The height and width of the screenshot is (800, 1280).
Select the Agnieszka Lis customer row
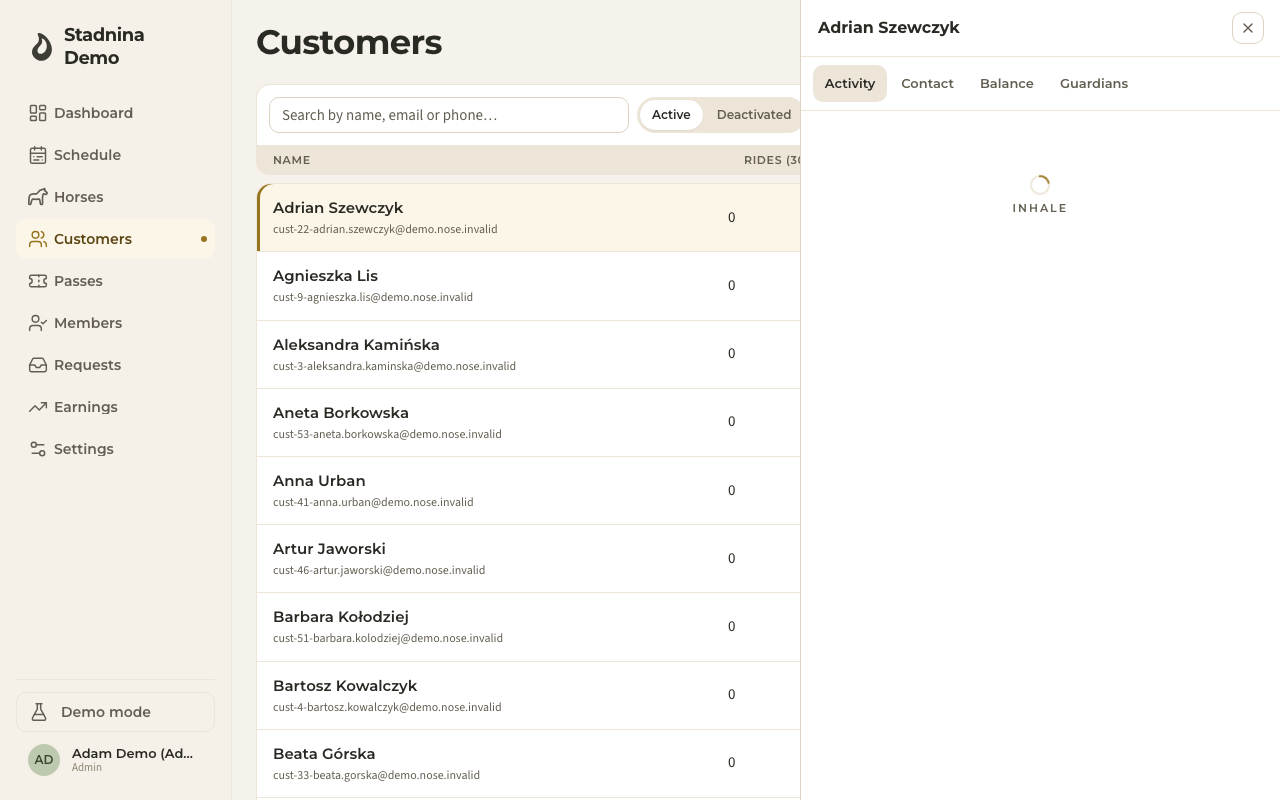pos(528,286)
